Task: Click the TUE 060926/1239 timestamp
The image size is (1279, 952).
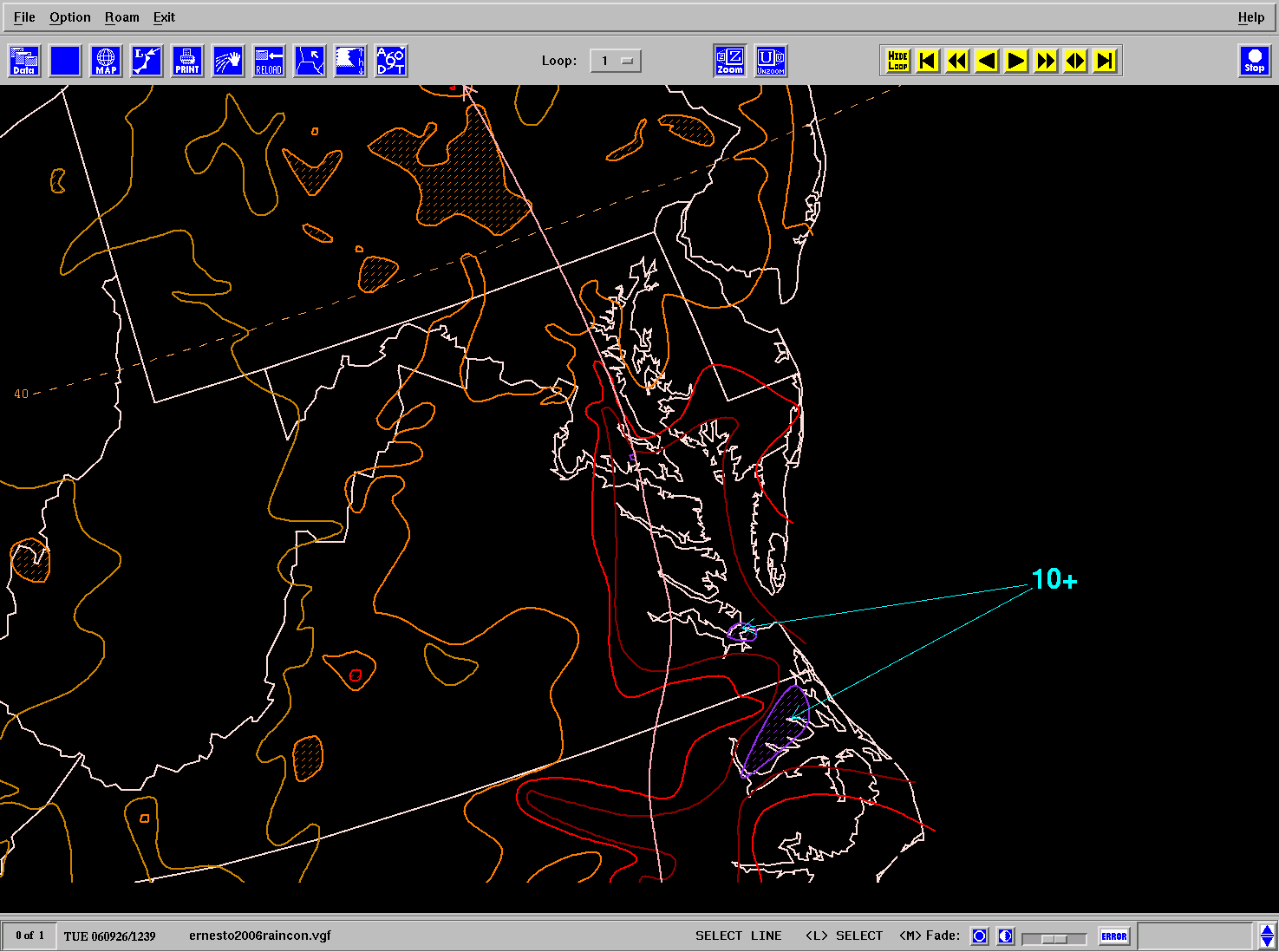Action: pos(110,936)
